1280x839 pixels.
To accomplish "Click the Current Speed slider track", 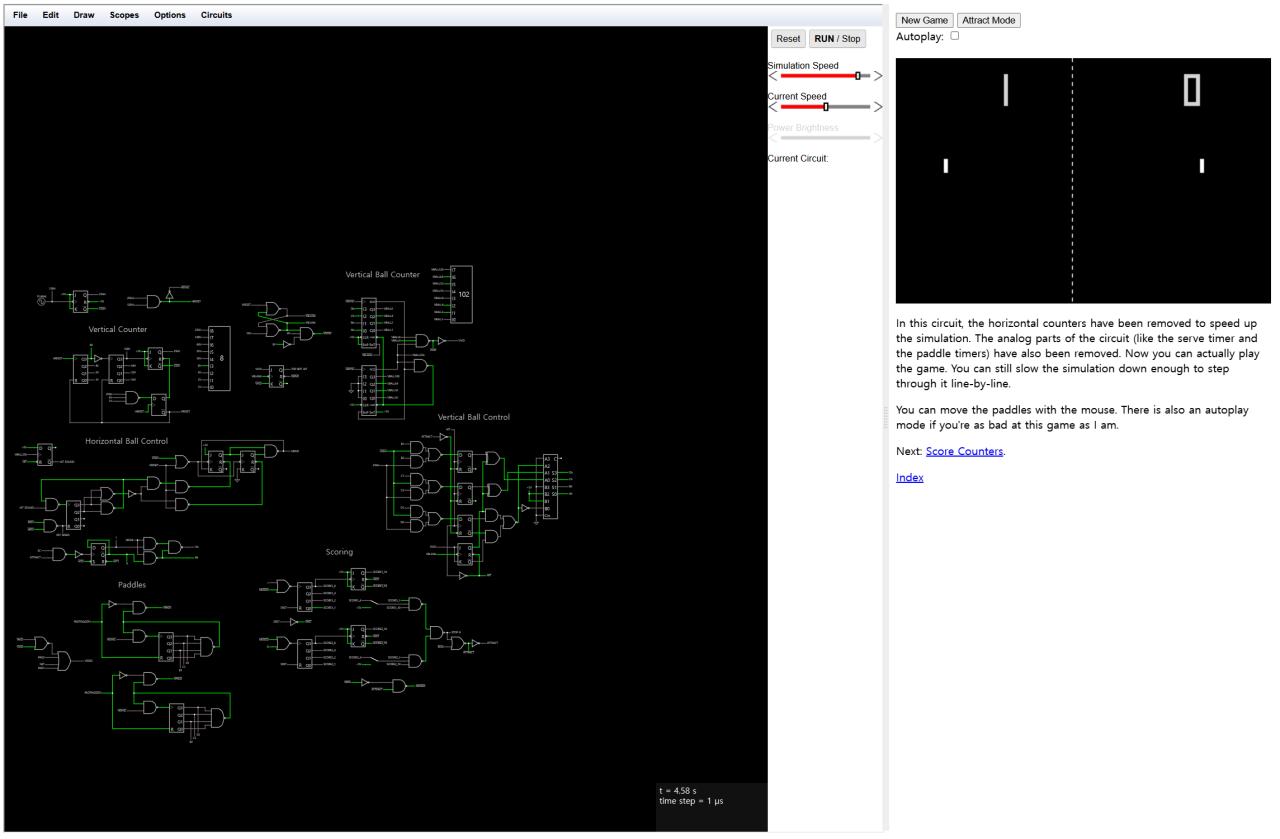I will point(825,106).
